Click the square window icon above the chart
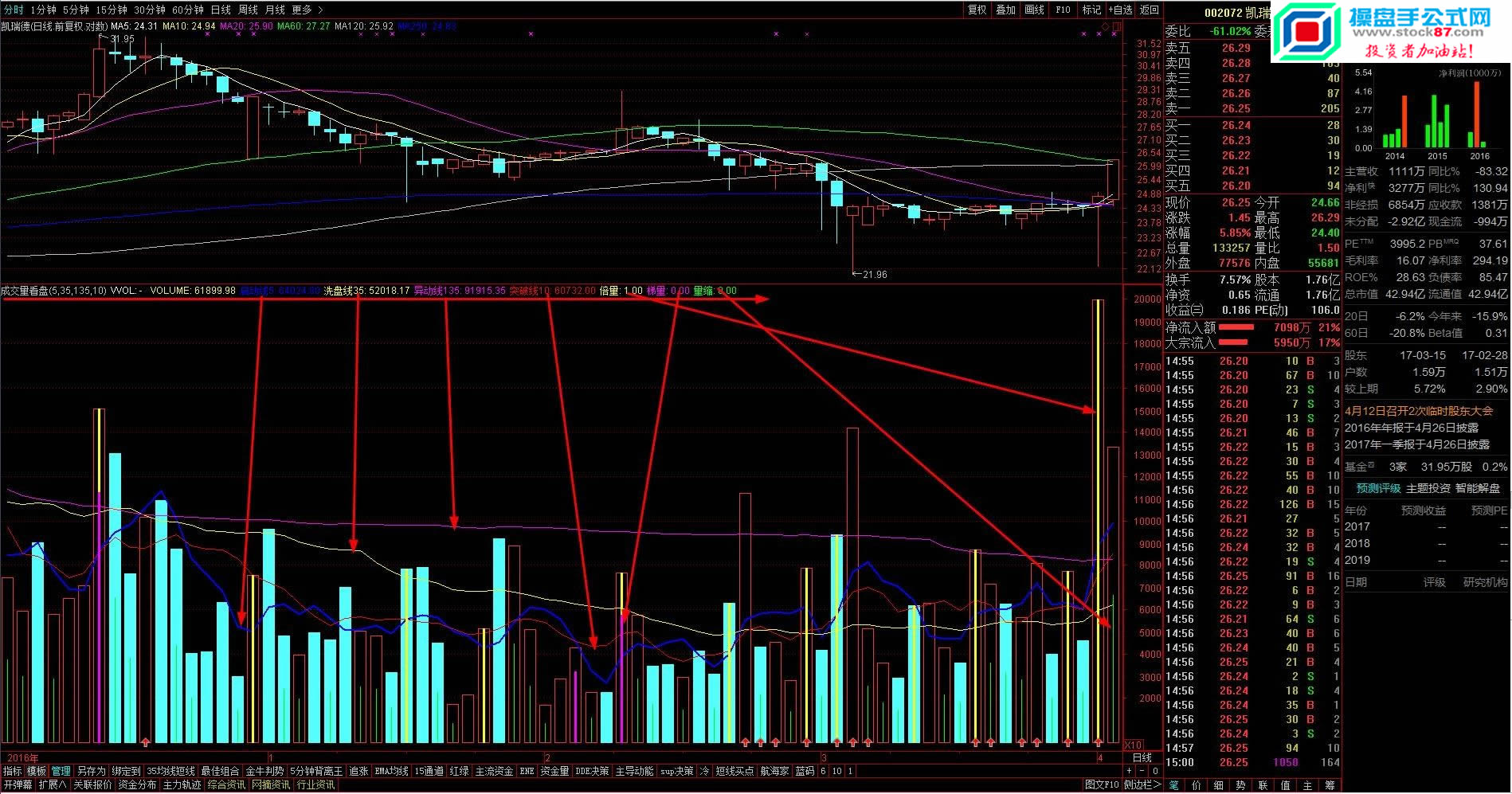Image resolution: width=1512 pixels, height=794 pixels. pos(1117,27)
